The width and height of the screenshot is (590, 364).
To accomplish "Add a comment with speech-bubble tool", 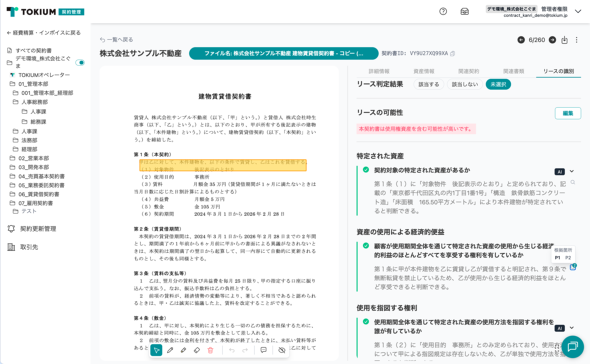I will 263,350.
